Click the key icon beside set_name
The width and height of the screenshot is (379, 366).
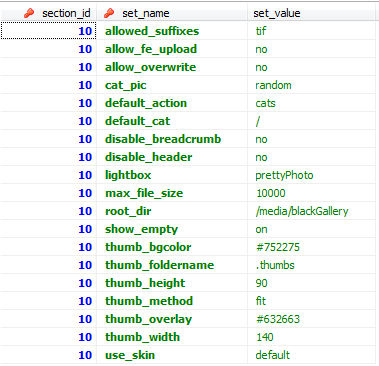tap(109, 13)
